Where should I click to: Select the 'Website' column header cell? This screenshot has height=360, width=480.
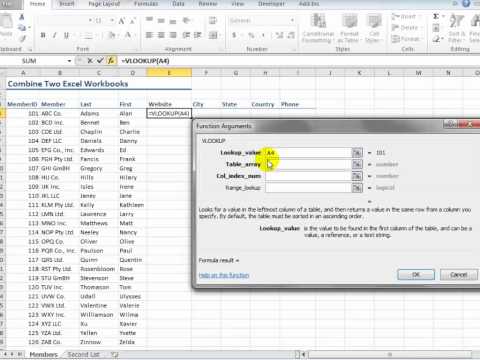169,104
